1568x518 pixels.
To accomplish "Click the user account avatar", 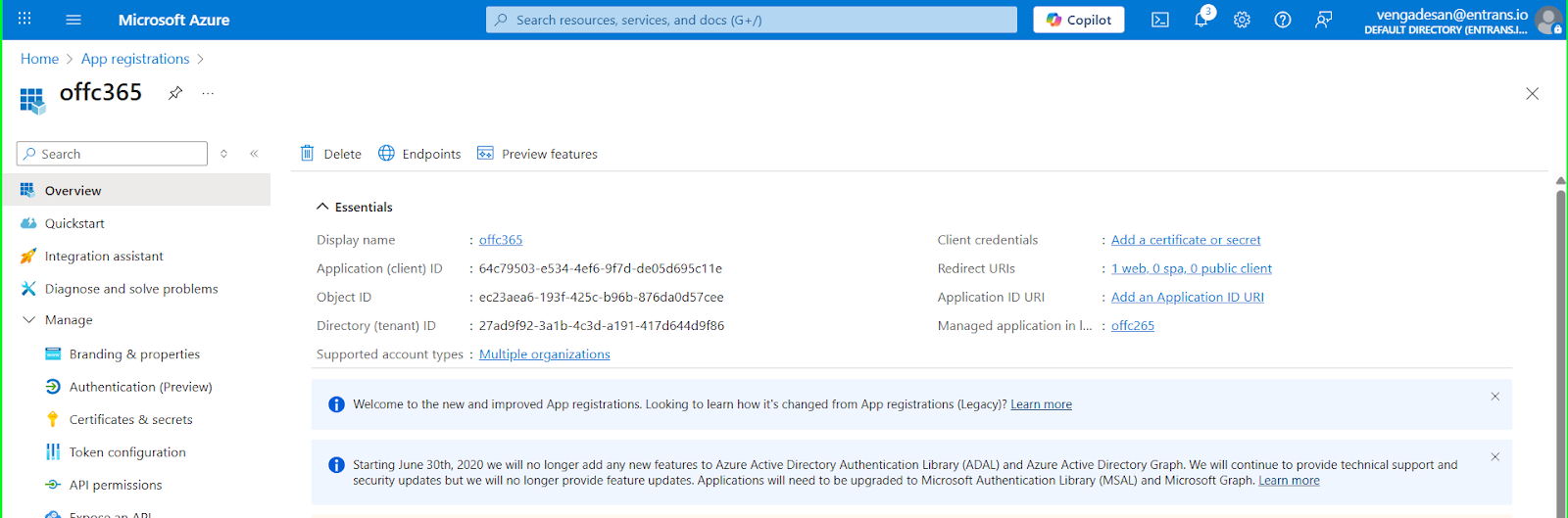I will click(x=1548, y=20).
